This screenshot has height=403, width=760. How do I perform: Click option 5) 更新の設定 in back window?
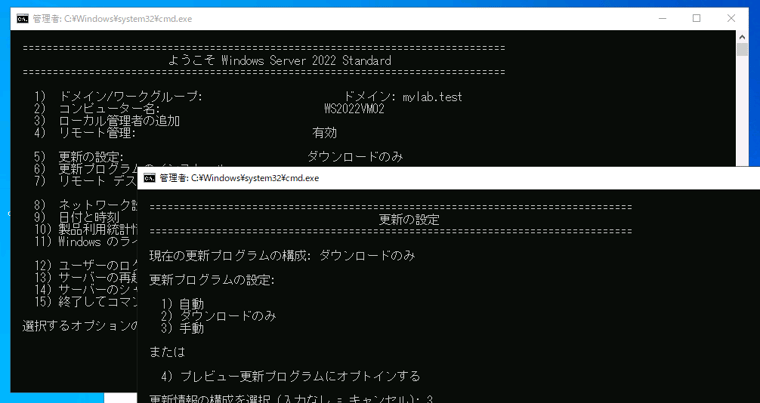79,157
